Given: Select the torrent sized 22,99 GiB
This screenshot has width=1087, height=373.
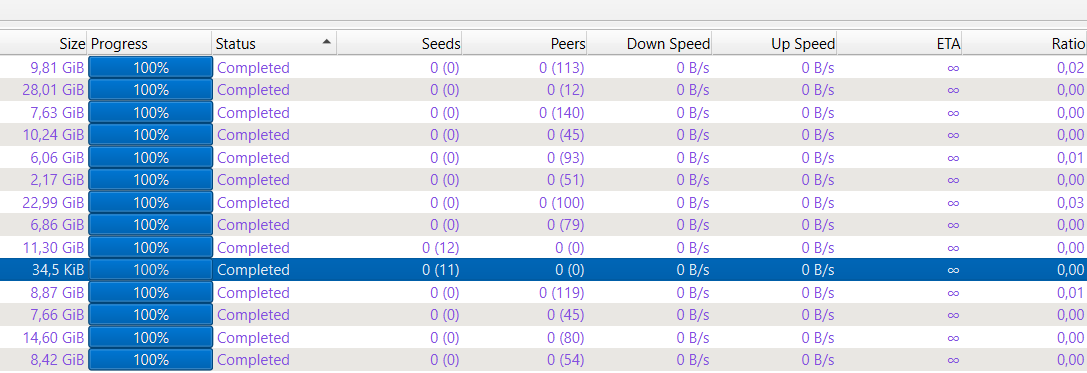Looking at the screenshot, I should (544, 202).
